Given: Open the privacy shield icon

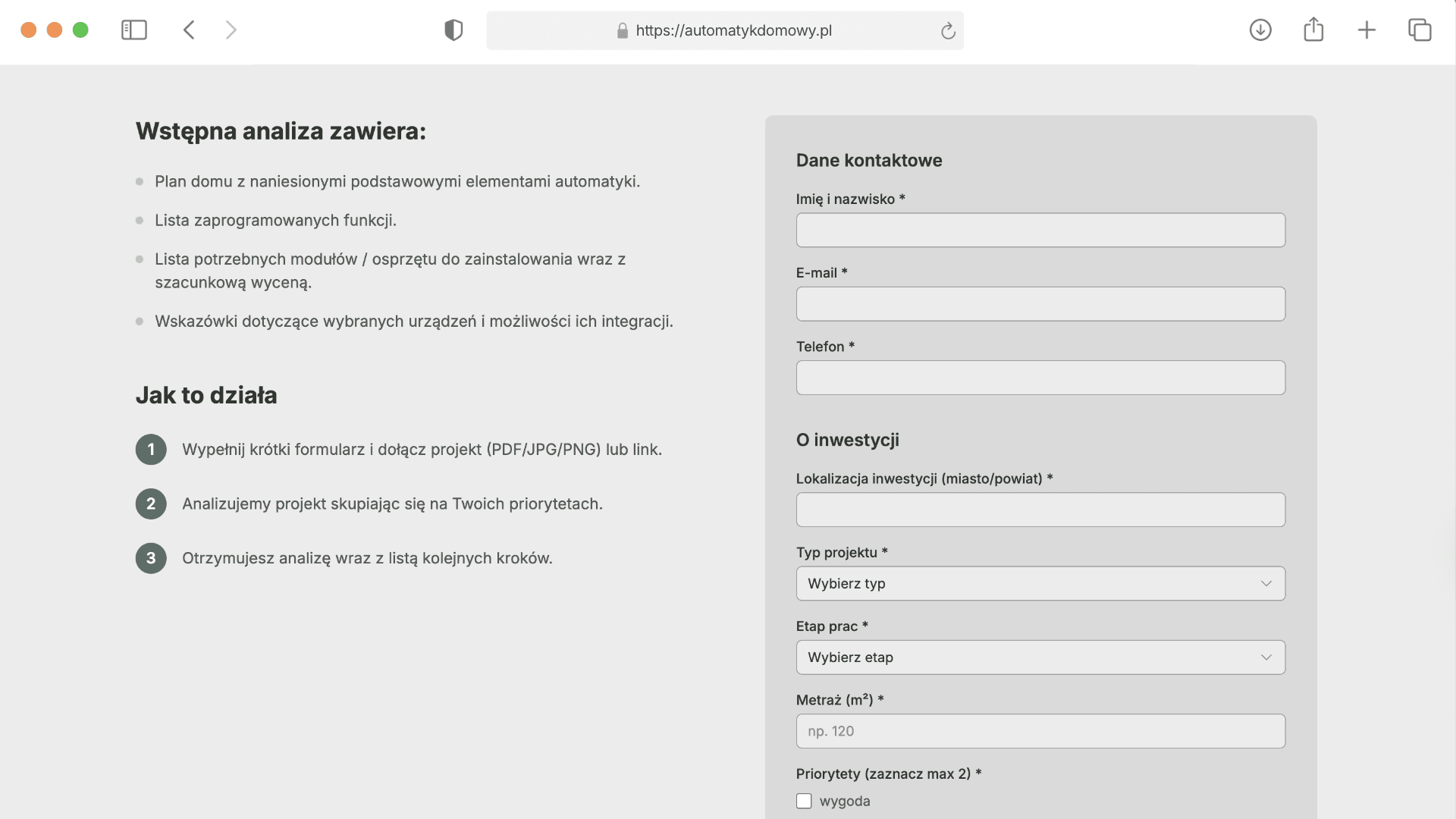Looking at the screenshot, I should coord(453,30).
